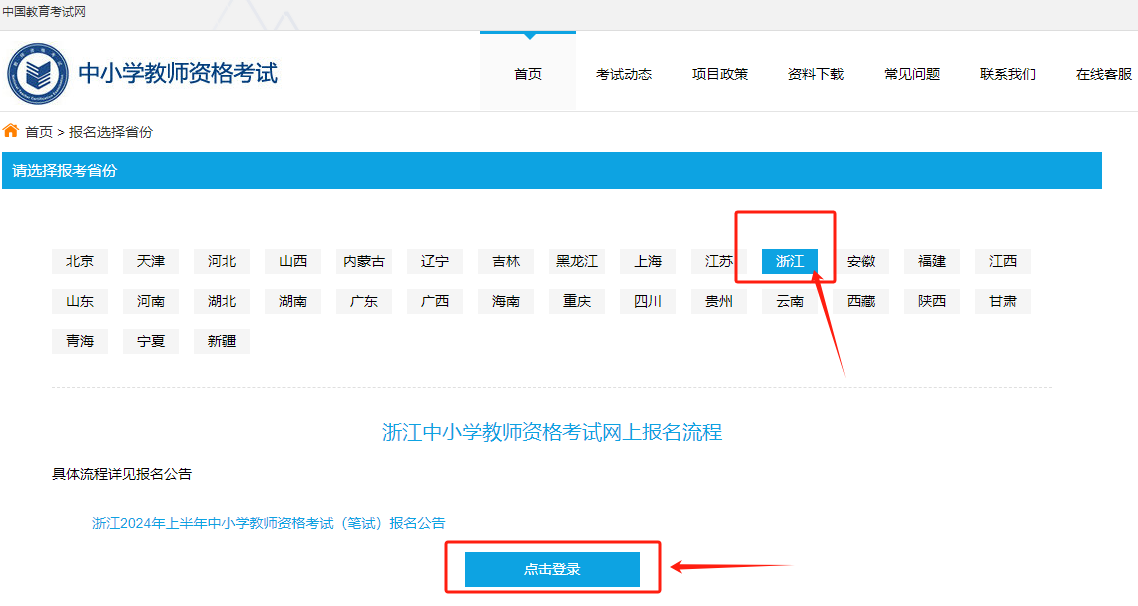Click the home icon in breadcrumb

pyautogui.click(x=9, y=131)
